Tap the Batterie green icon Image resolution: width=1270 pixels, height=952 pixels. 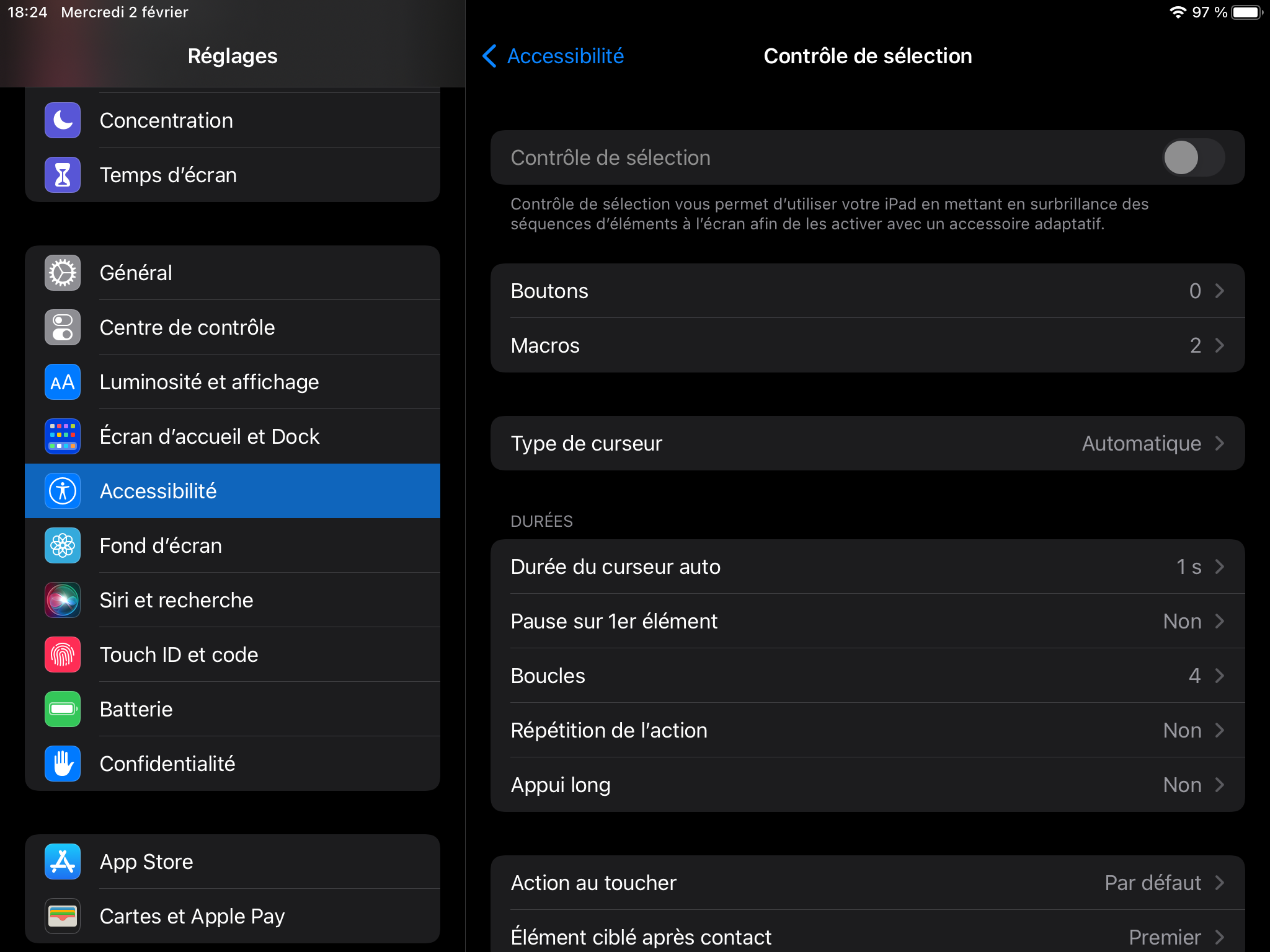(63, 709)
